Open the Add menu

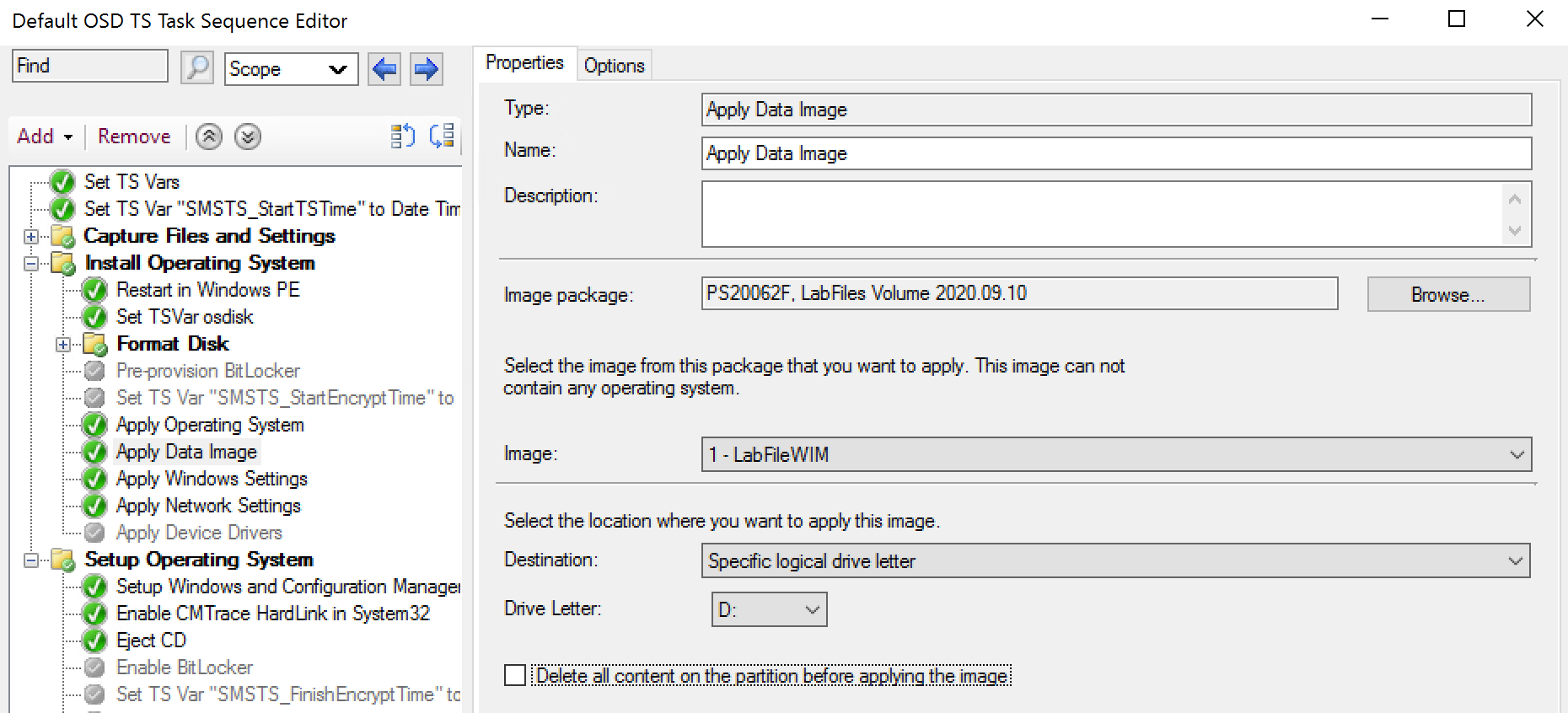click(45, 137)
